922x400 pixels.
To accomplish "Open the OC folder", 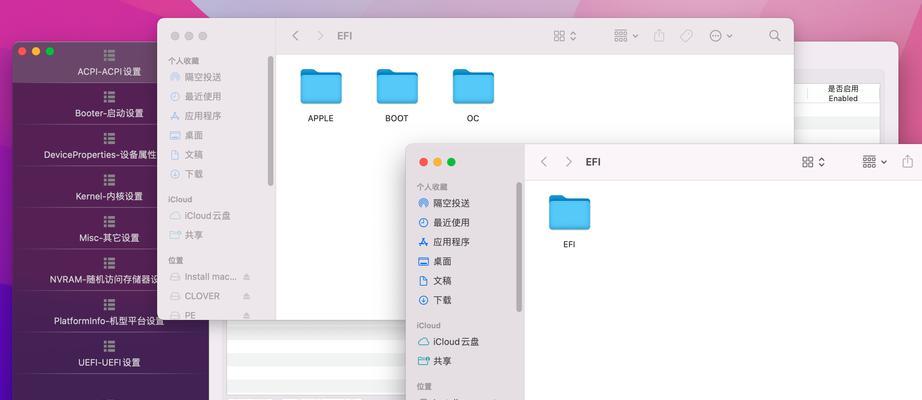I will click(x=473, y=95).
